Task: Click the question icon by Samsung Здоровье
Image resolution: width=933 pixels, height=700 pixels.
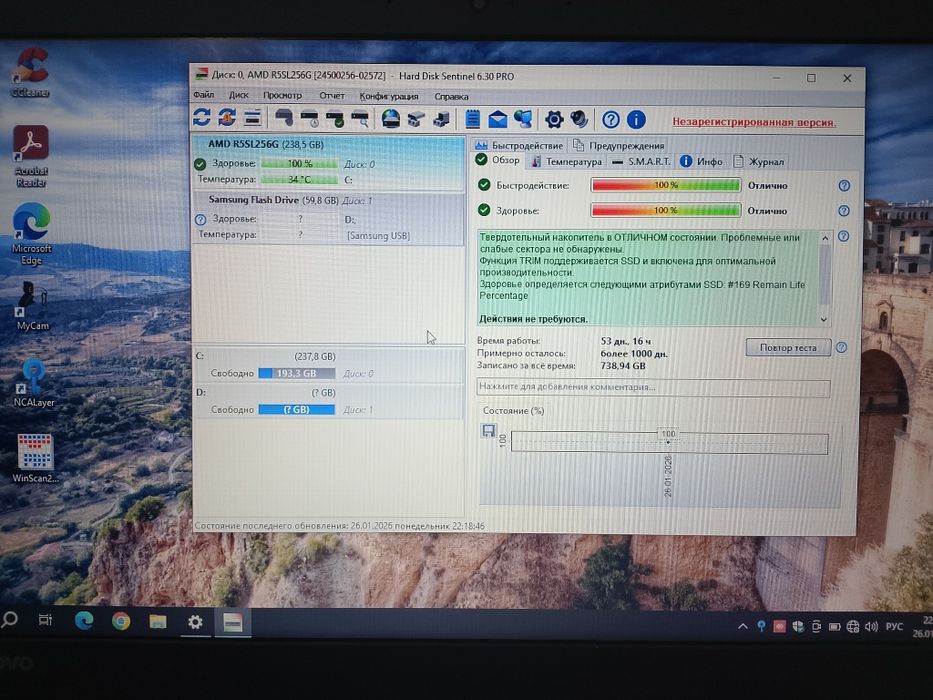Action: [x=201, y=220]
